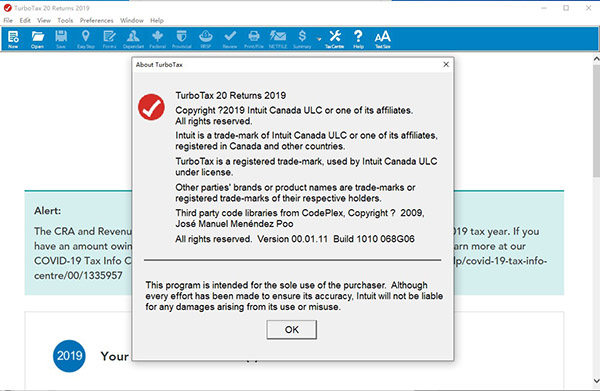The height and width of the screenshot is (391, 600).
Task: Expand the small arrow beside Summary
Action: tap(319, 39)
